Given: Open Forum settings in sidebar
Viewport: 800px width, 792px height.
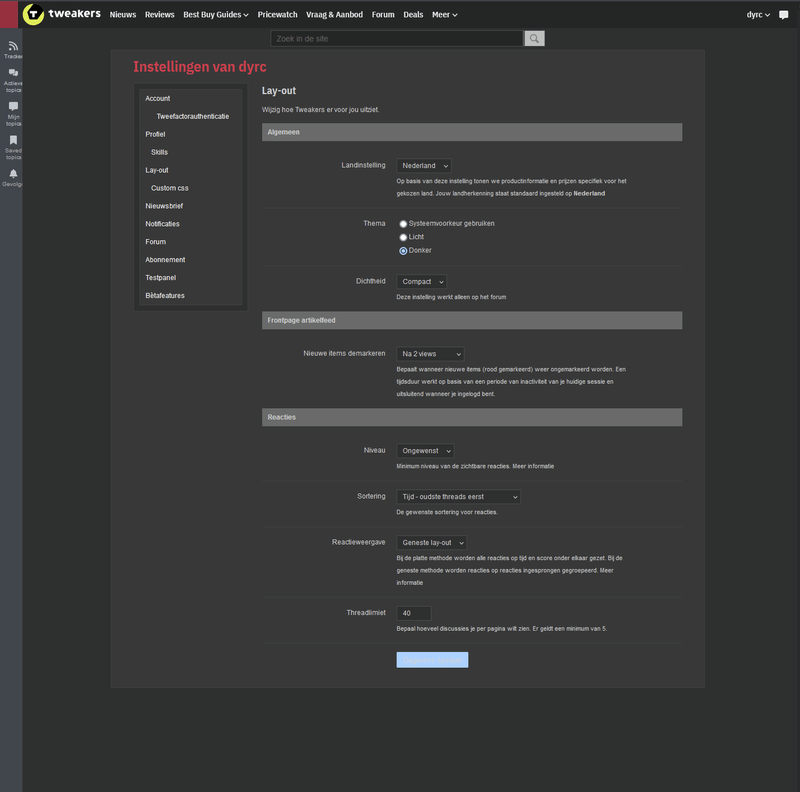Looking at the screenshot, I should [x=156, y=241].
